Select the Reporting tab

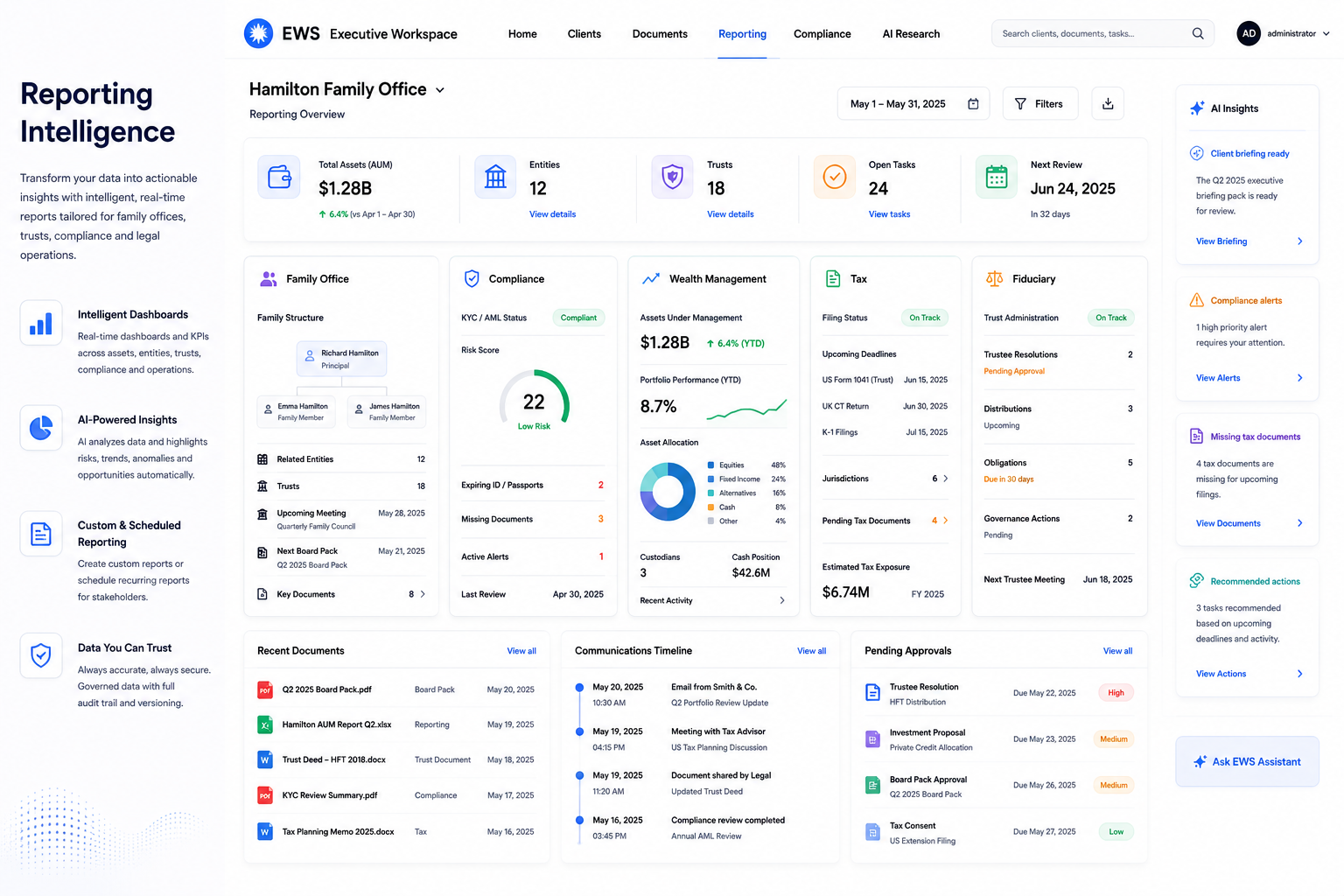[x=742, y=34]
